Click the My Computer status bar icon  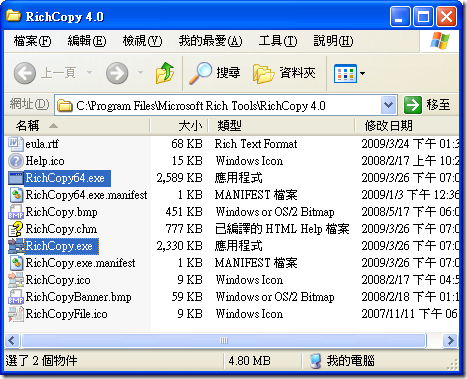pos(316,361)
